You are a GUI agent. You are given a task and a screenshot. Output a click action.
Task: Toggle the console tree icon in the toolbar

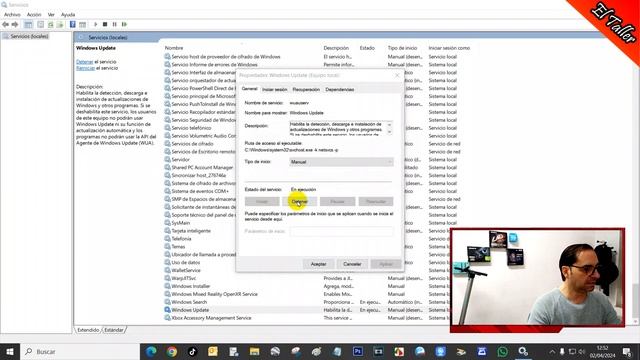(x=28, y=24)
